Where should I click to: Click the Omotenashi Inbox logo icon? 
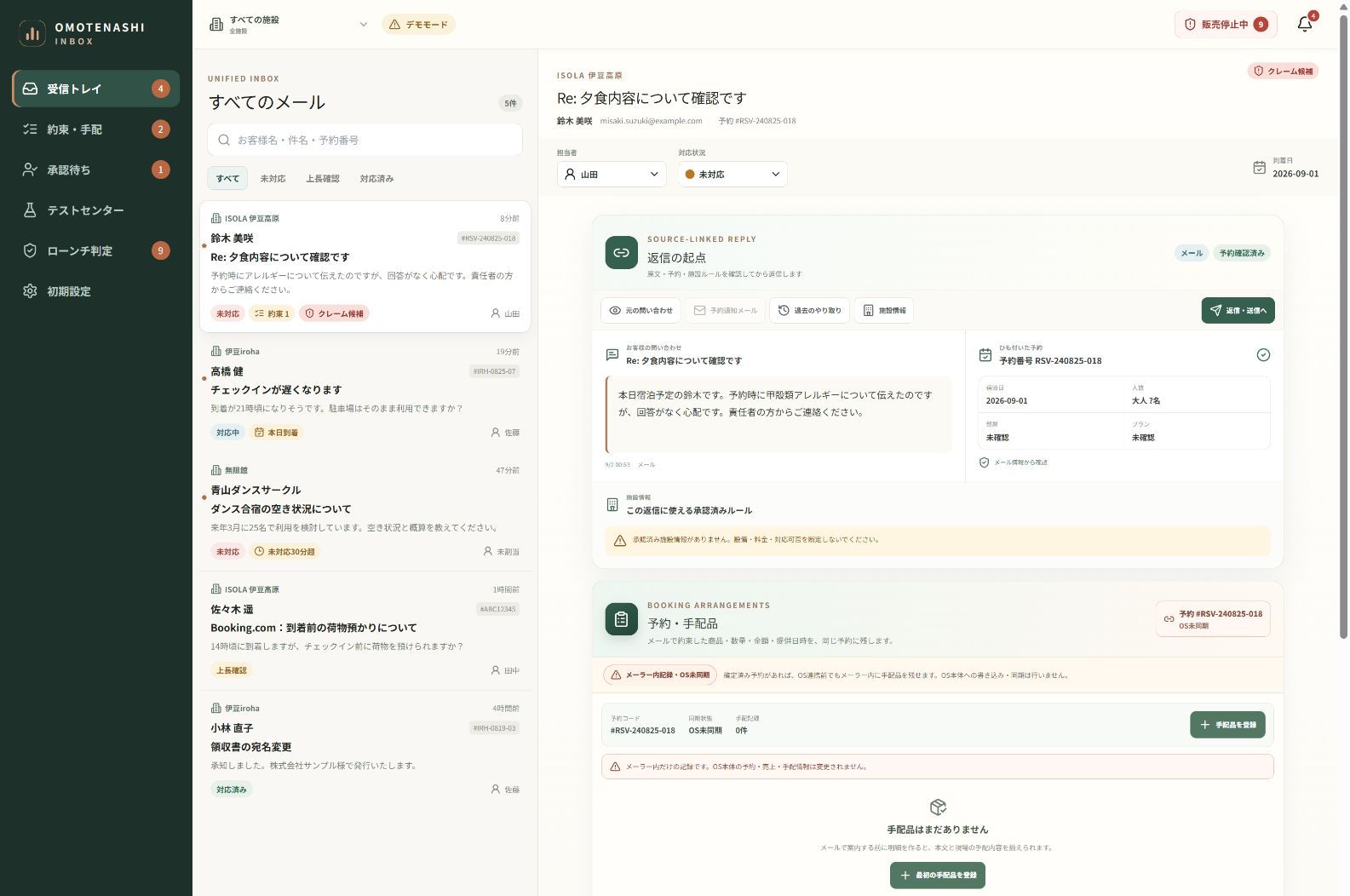(32, 33)
